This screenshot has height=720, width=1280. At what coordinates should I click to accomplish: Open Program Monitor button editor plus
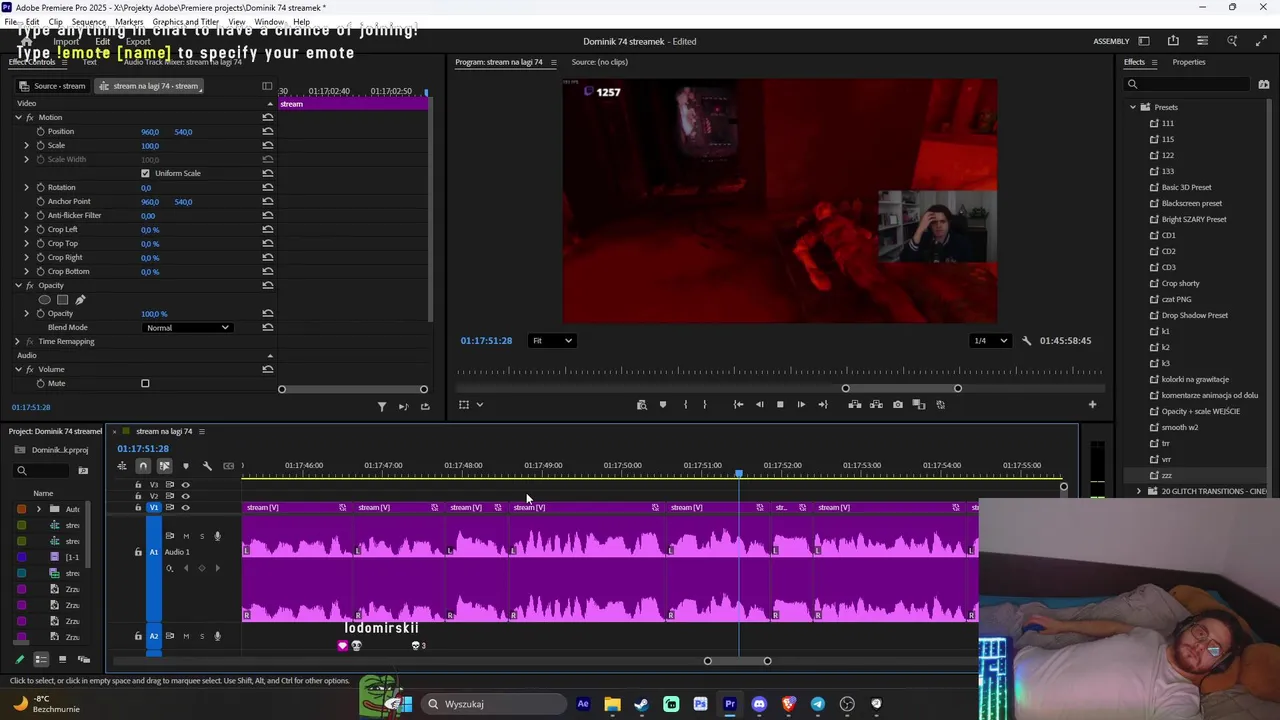(x=1092, y=405)
